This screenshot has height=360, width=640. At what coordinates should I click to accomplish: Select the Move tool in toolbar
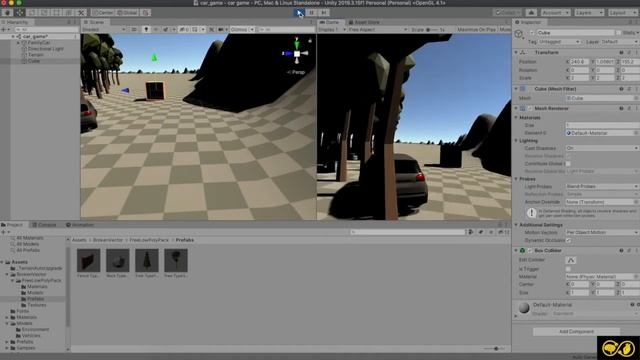click(19, 13)
